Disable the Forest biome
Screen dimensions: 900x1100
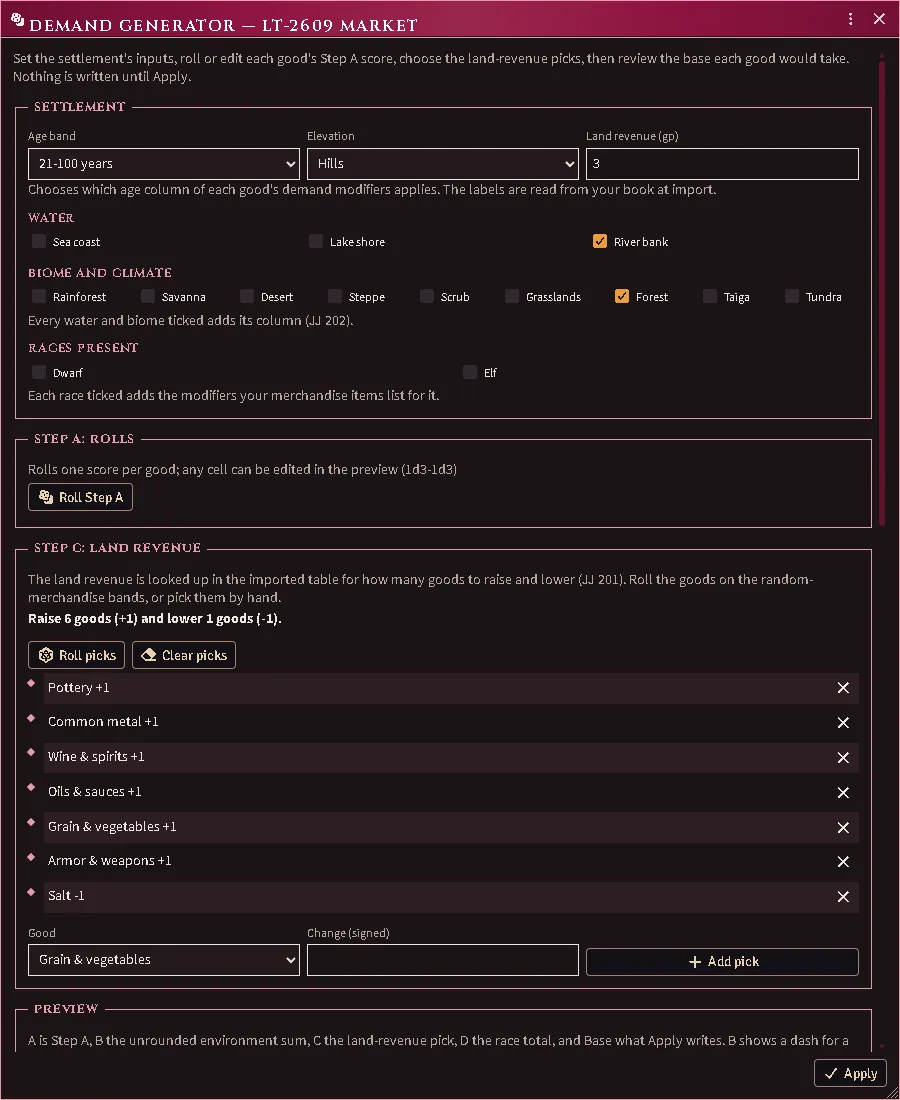tap(622, 296)
